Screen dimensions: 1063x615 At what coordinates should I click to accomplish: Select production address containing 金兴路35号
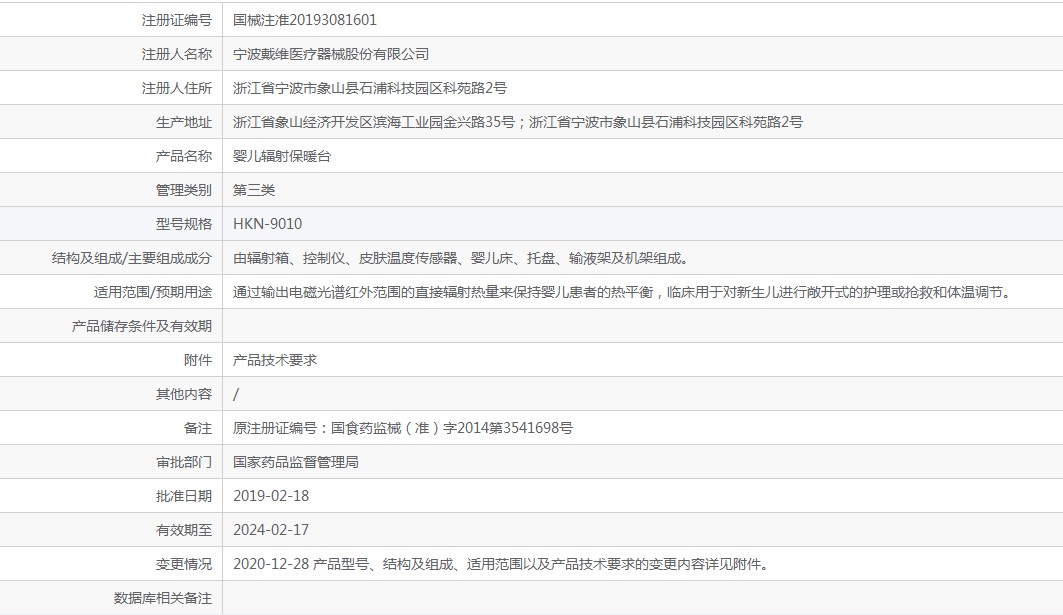click(x=517, y=122)
